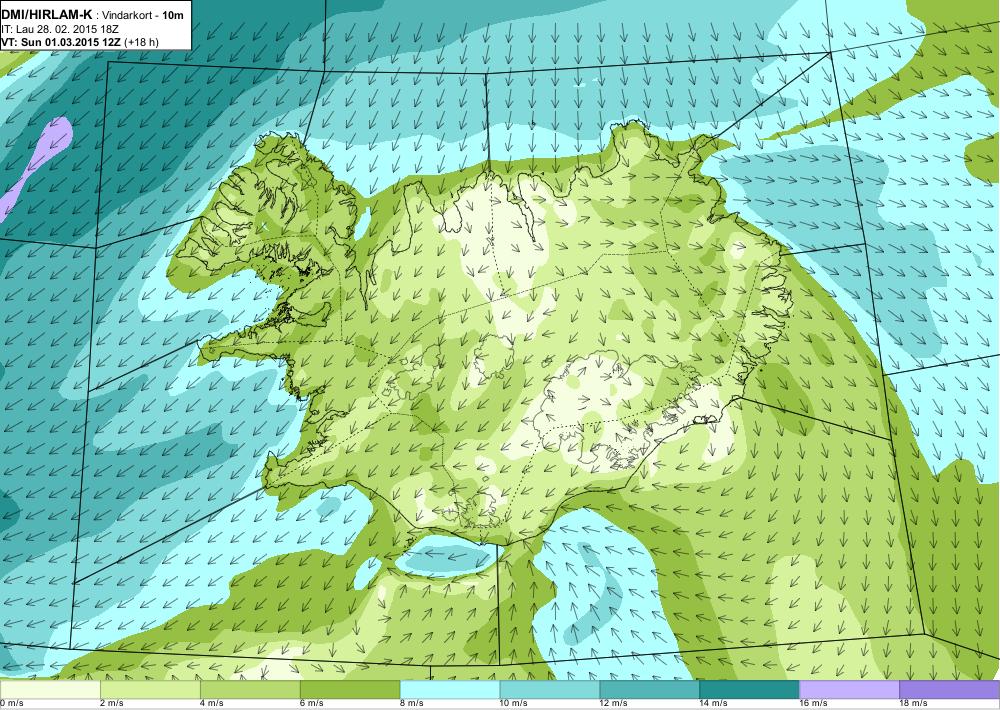Click the "2 m/s" legend label
This screenshot has width=1000, height=710.
112,704
